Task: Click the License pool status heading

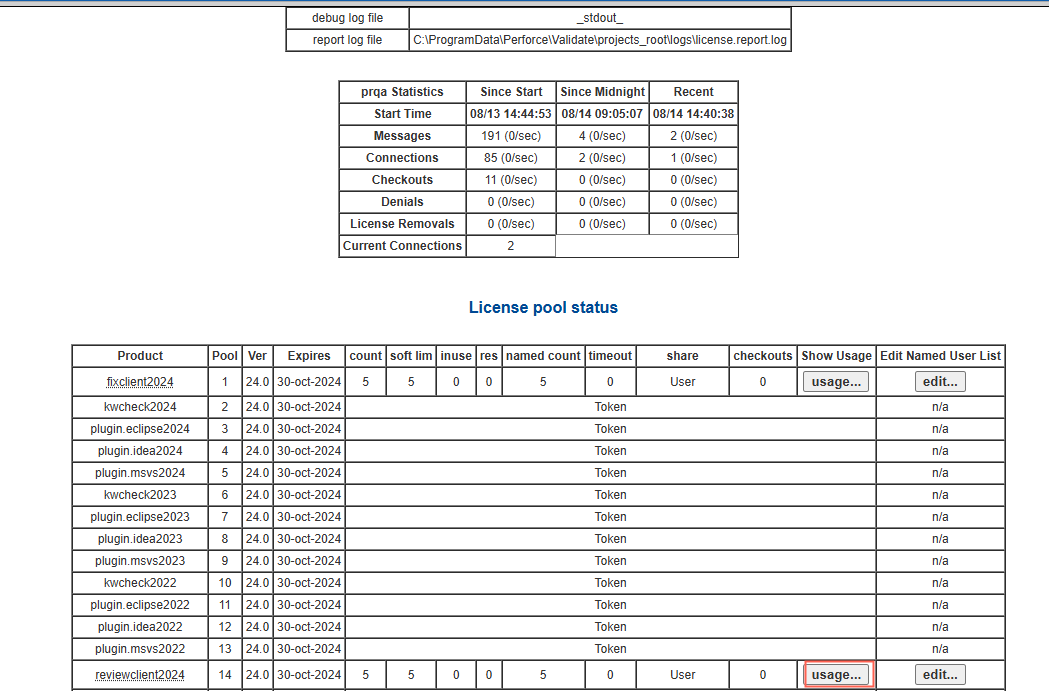Action: (x=543, y=308)
